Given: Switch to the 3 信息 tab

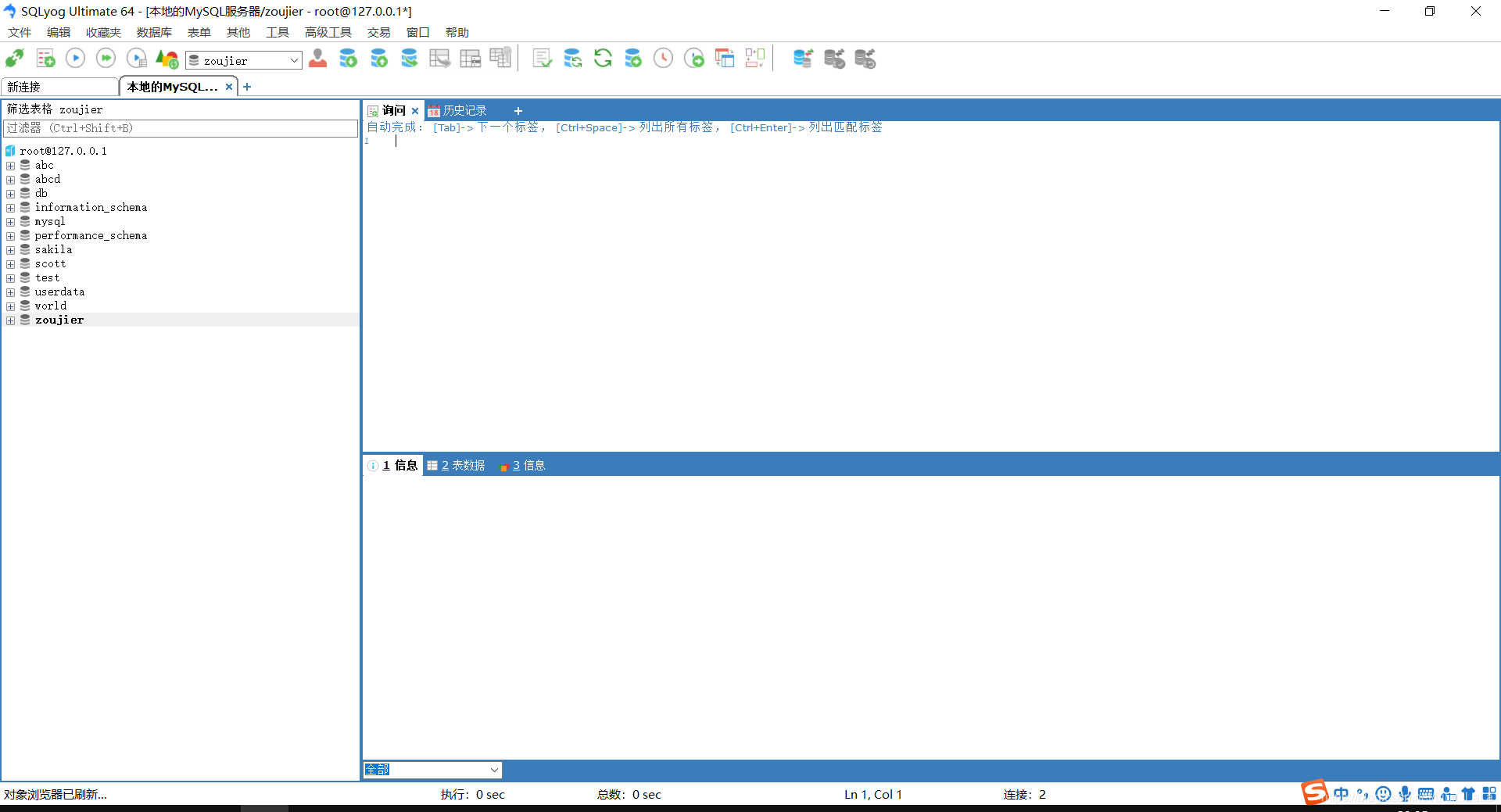Looking at the screenshot, I should (522, 465).
